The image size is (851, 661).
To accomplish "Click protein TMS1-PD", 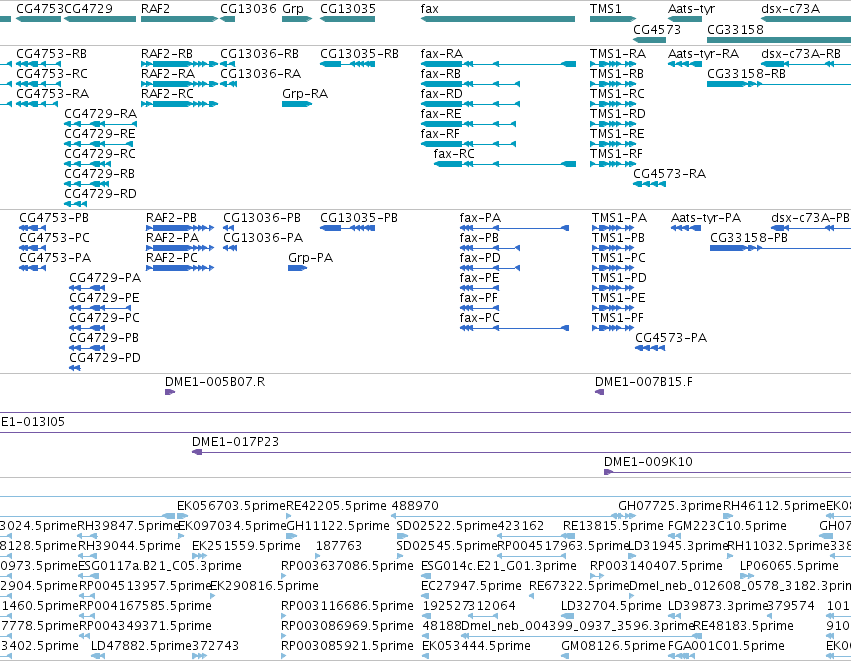I will point(613,288).
